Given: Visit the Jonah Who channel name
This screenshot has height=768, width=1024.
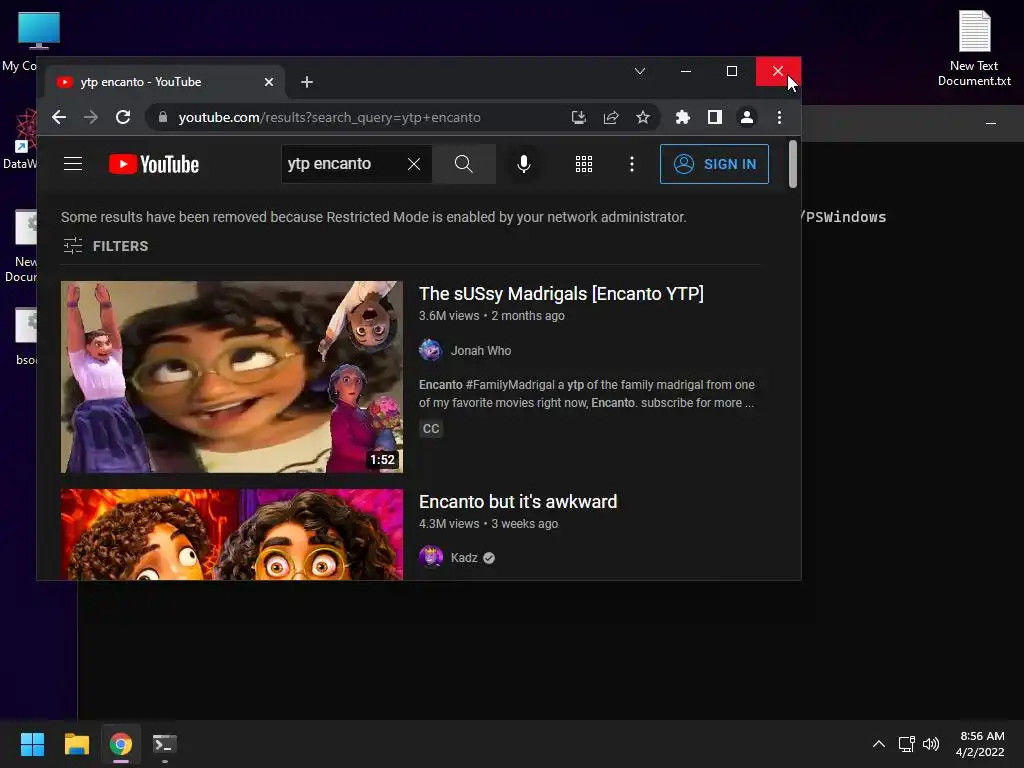Looking at the screenshot, I should (x=481, y=351).
